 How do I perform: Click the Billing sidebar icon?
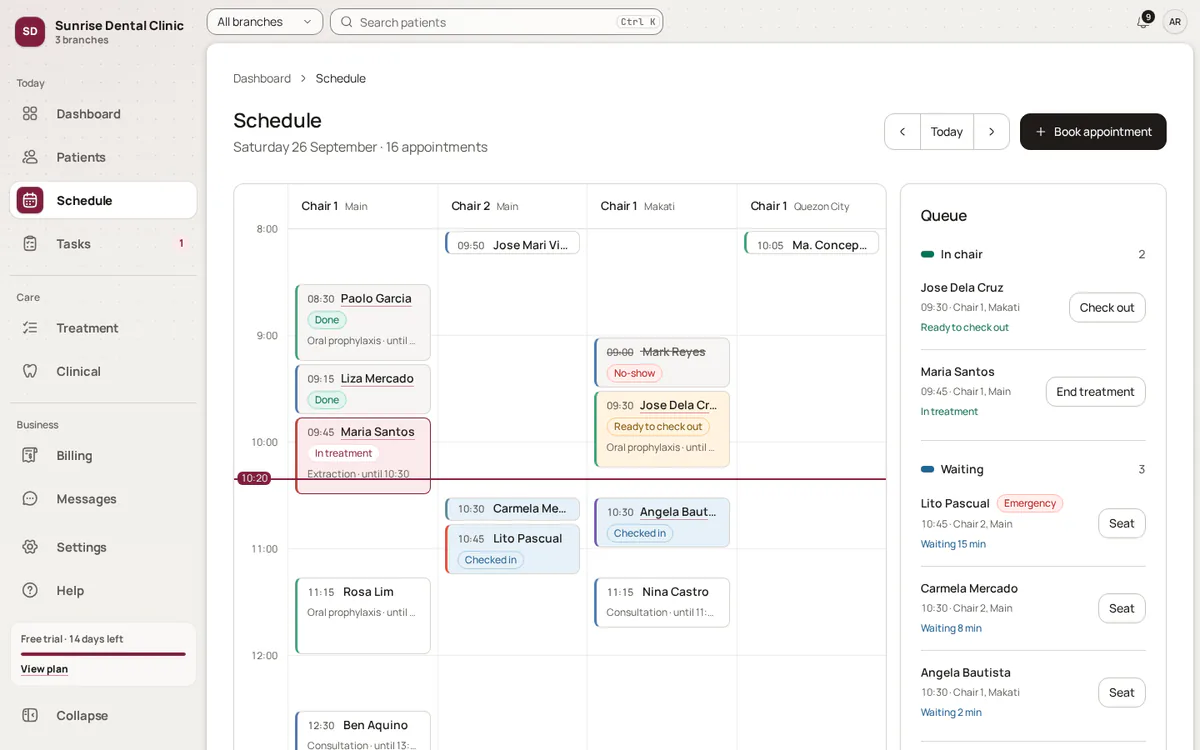point(30,456)
